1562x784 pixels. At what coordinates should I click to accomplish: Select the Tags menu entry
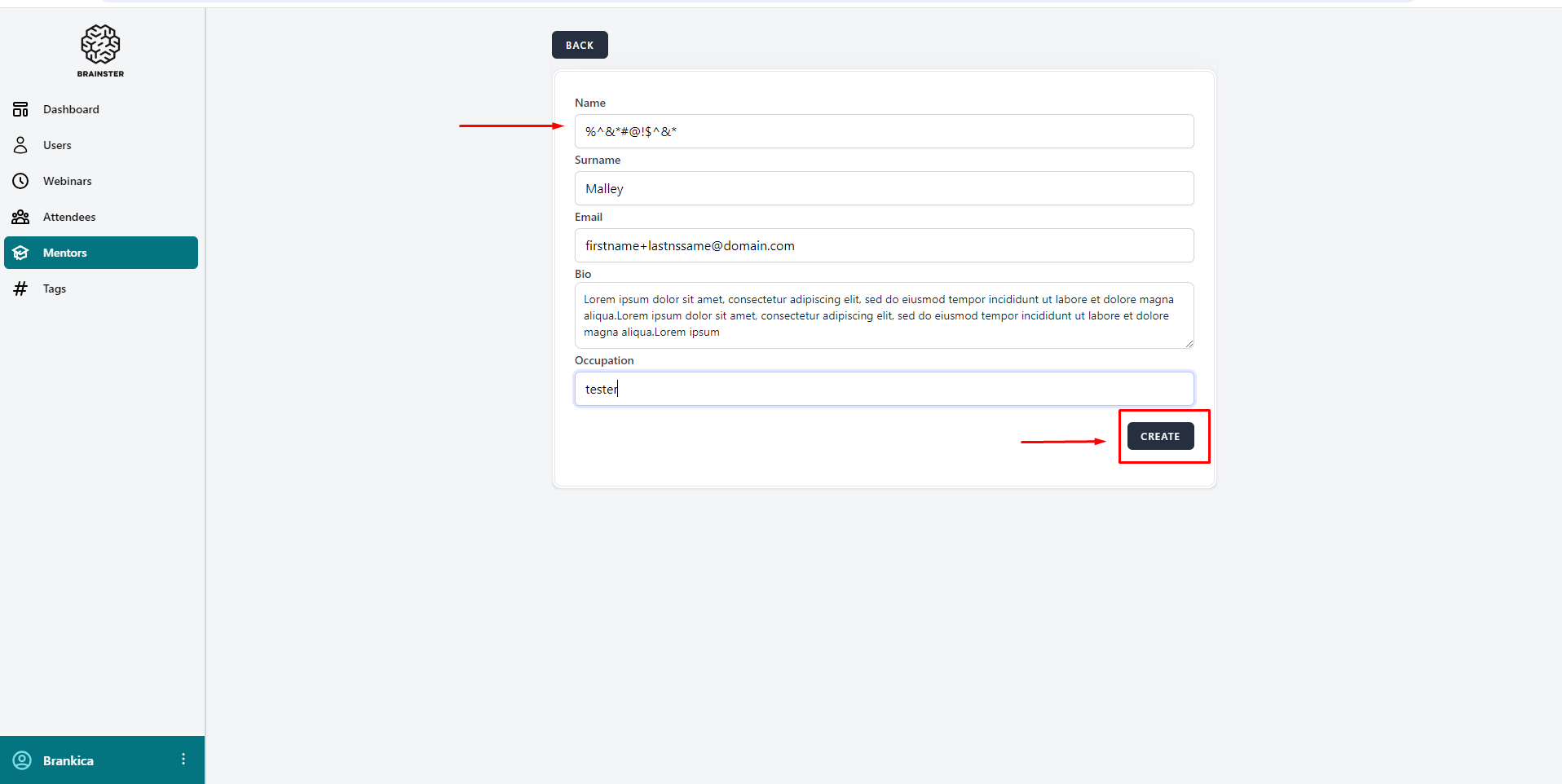coord(55,288)
